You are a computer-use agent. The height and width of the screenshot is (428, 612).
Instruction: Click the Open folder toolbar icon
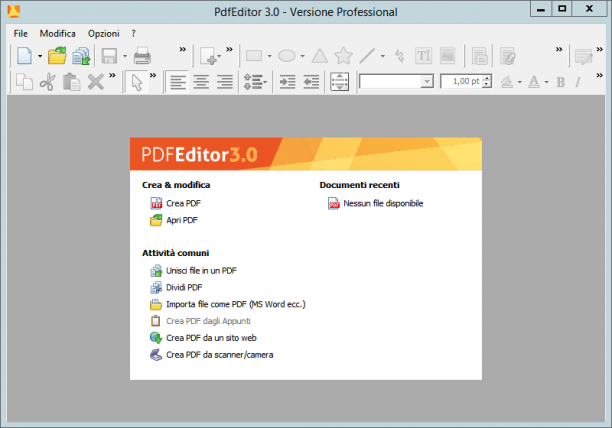click(57, 55)
